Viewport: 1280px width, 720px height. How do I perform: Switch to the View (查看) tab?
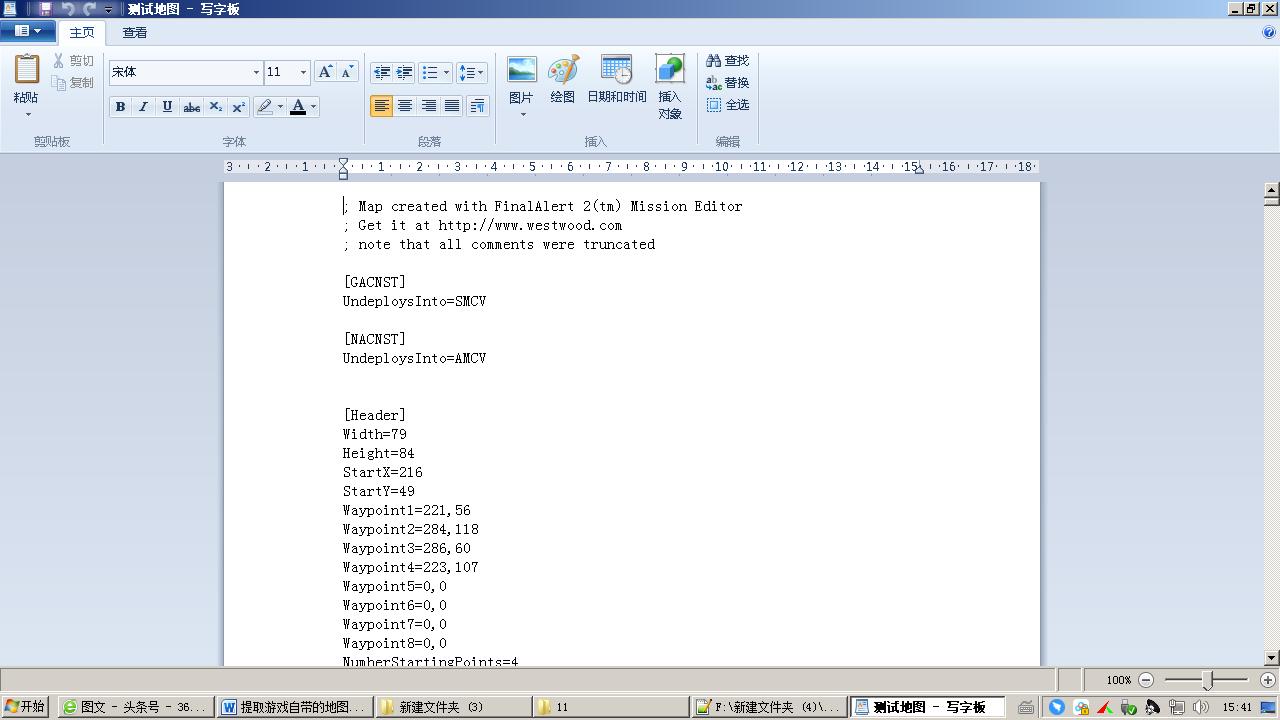coord(135,32)
